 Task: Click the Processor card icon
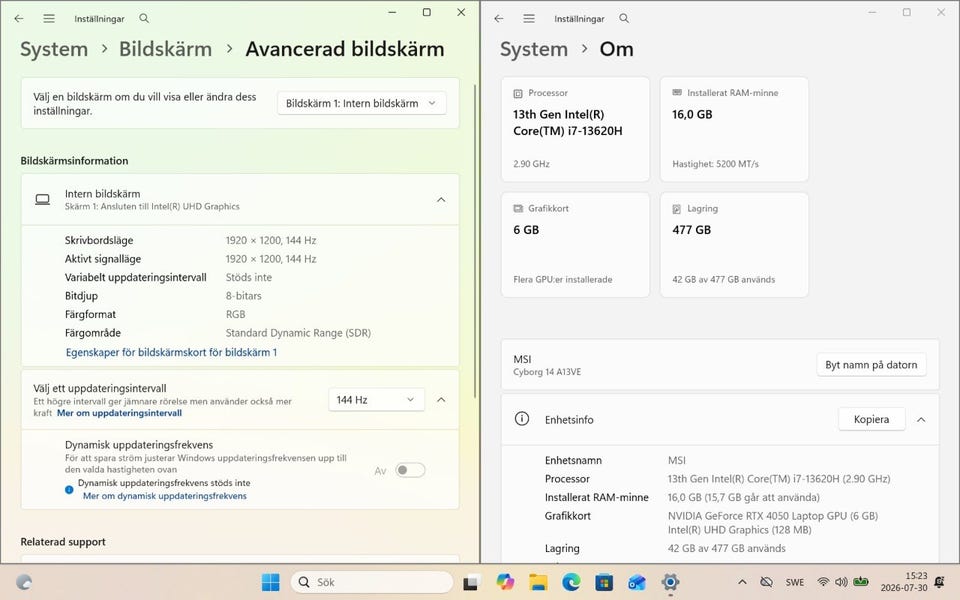tap(518, 93)
